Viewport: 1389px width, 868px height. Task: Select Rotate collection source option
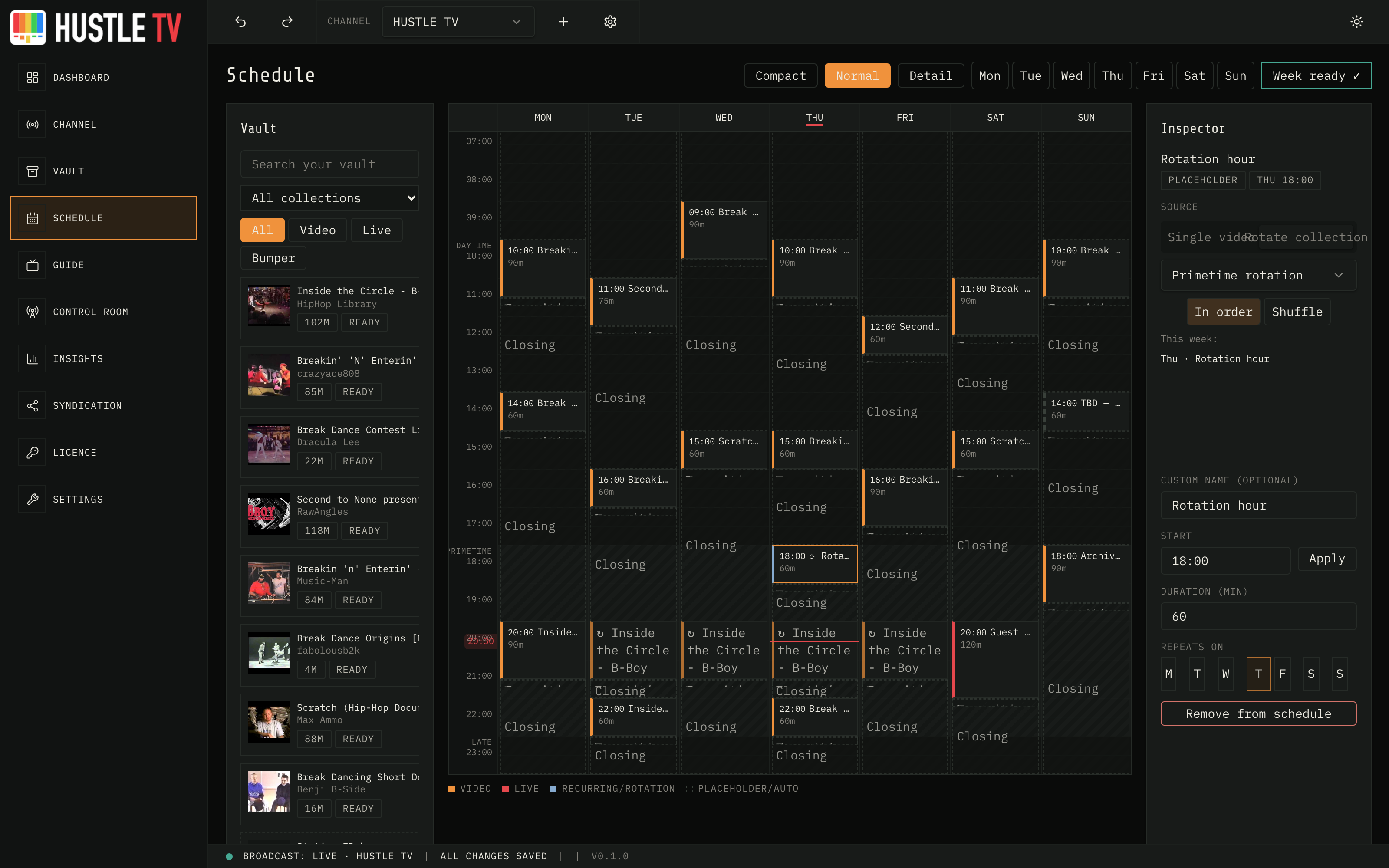(1305, 238)
